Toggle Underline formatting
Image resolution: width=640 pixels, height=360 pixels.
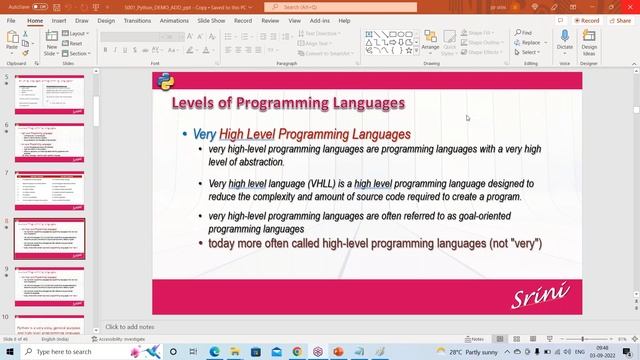[125, 50]
